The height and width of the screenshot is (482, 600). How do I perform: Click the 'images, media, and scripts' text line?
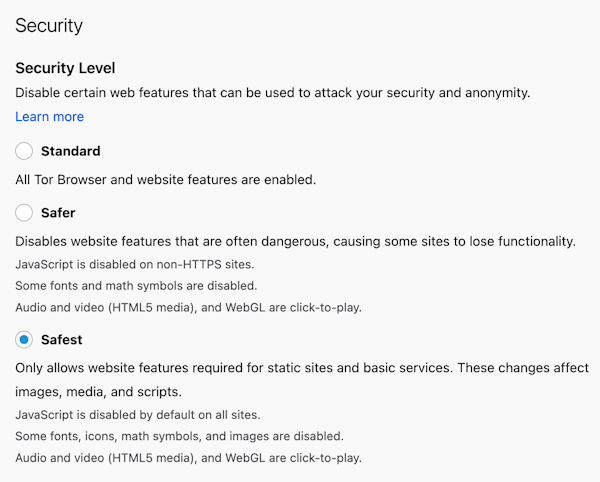click(x=98, y=392)
